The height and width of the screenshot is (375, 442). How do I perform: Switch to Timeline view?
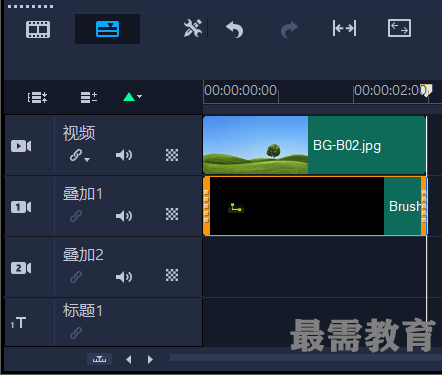[x=107, y=29]
